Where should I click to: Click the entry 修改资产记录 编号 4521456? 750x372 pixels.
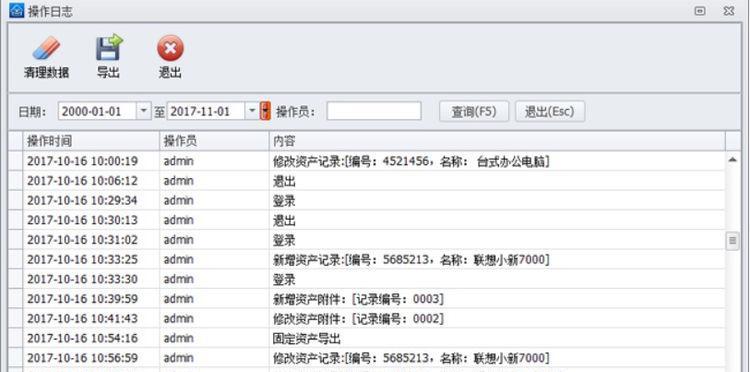[411, 162]
